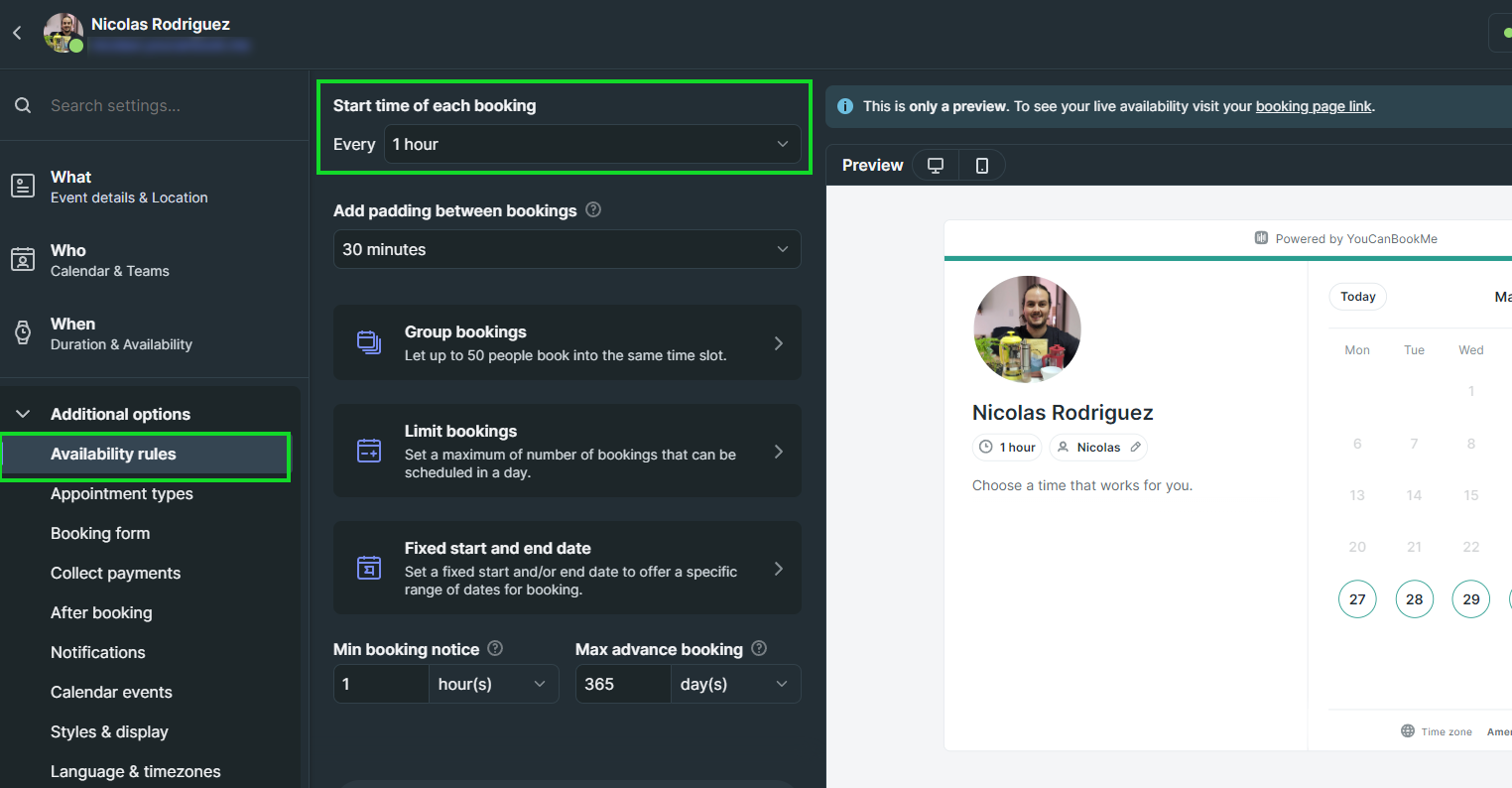Click the Tue column header
This screenshot has height=788, width=1512.
click(x=1415, y=349)
